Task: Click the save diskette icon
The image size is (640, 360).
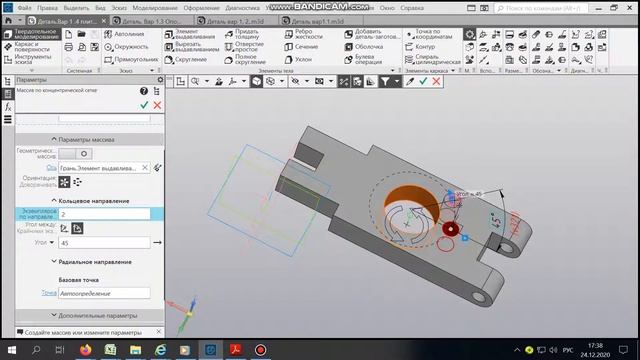Action: click(x=95, y=47)
